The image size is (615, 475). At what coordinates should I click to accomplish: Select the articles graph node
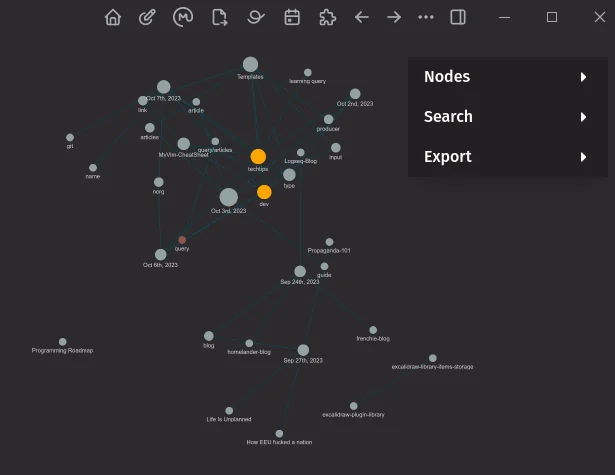[150, 127]
